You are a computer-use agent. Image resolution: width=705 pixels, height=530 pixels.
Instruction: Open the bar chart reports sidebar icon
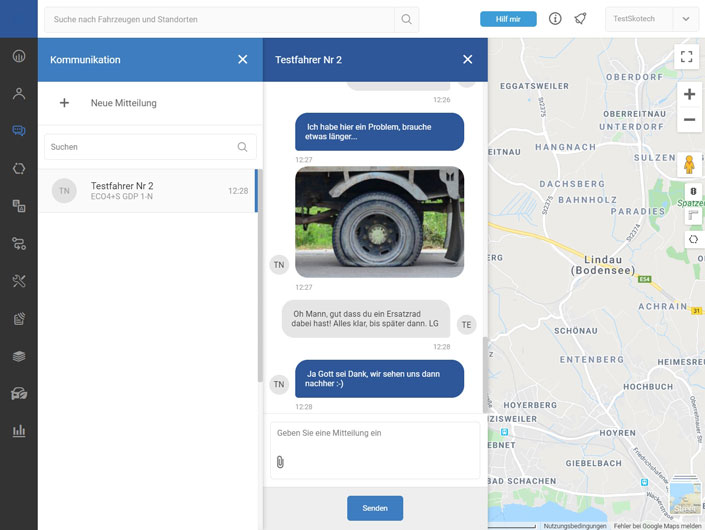(18, 431)
